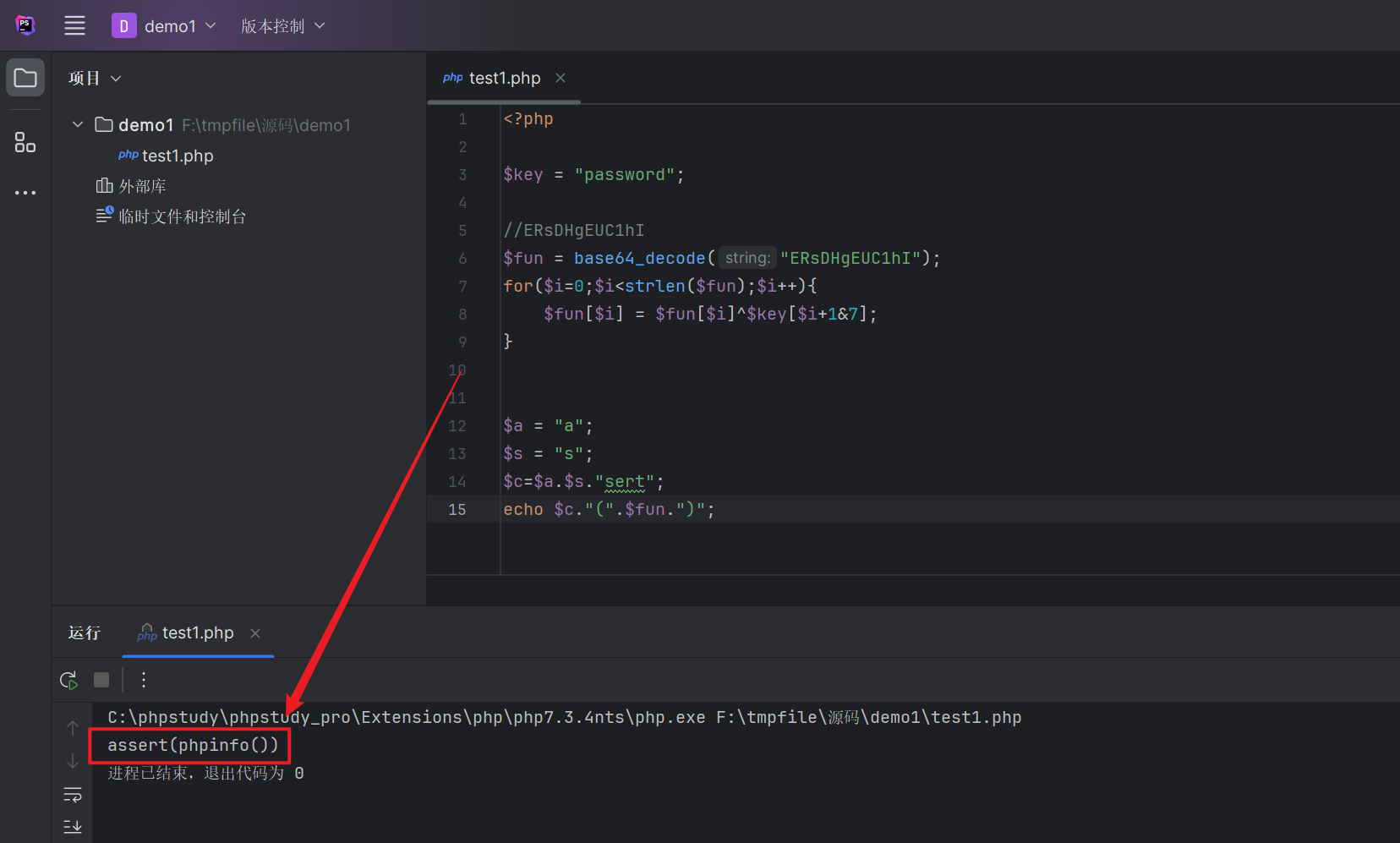This screenshot has width=1400, height=843.
Task: Open the demo1 project dropdown
Action: tap(180, 26)
